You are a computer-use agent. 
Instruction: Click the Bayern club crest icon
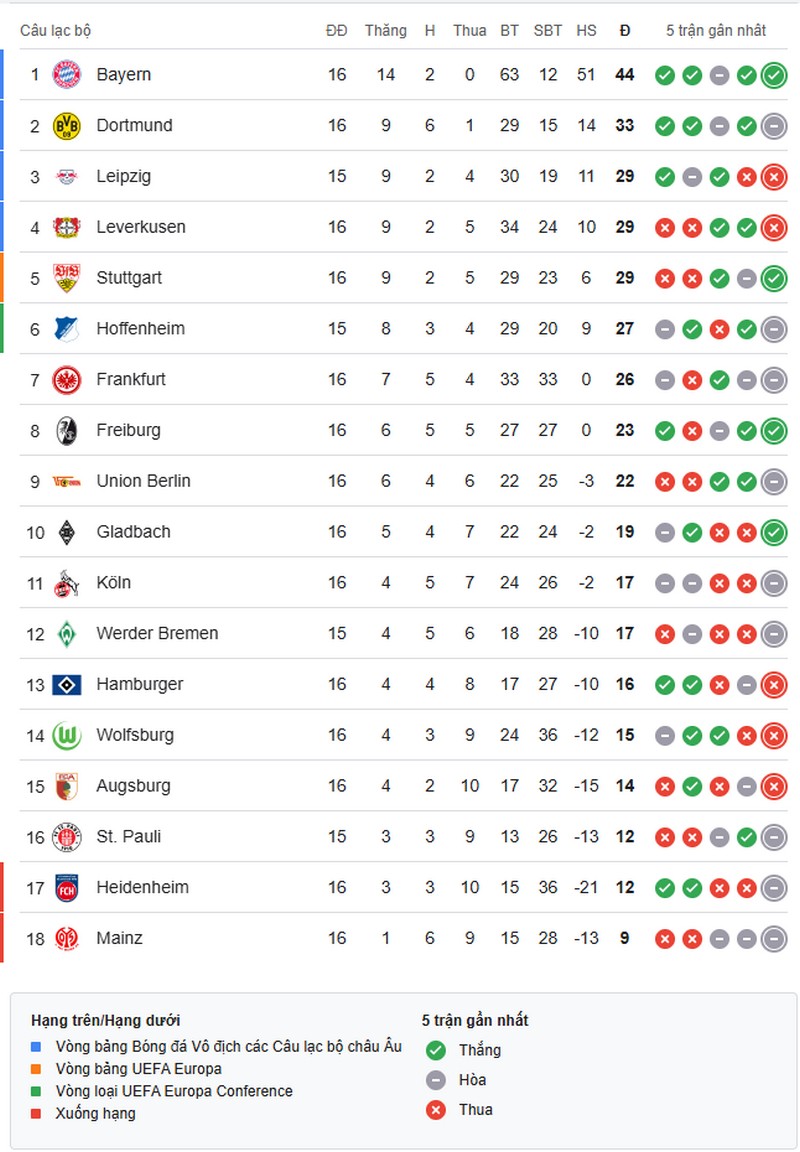[x=66, y=75]
